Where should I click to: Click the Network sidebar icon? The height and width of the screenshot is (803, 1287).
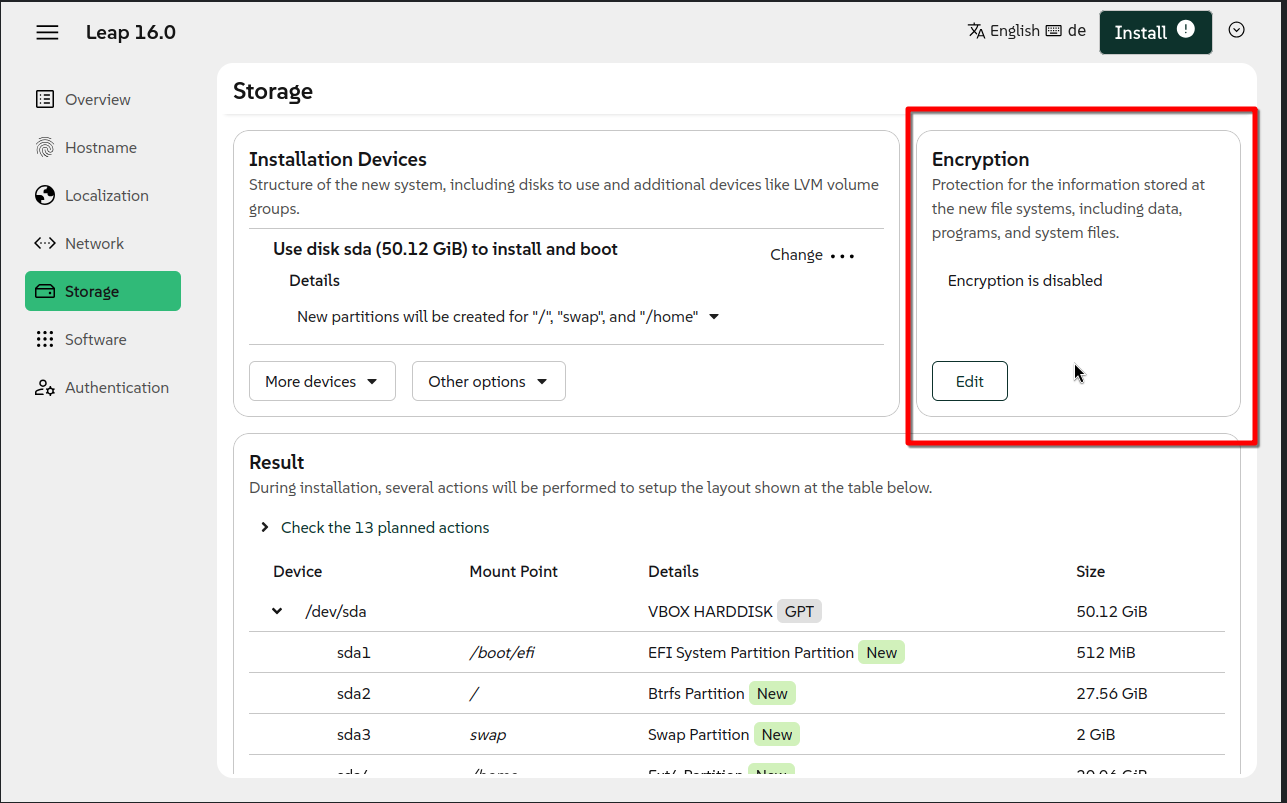[45, 243]
